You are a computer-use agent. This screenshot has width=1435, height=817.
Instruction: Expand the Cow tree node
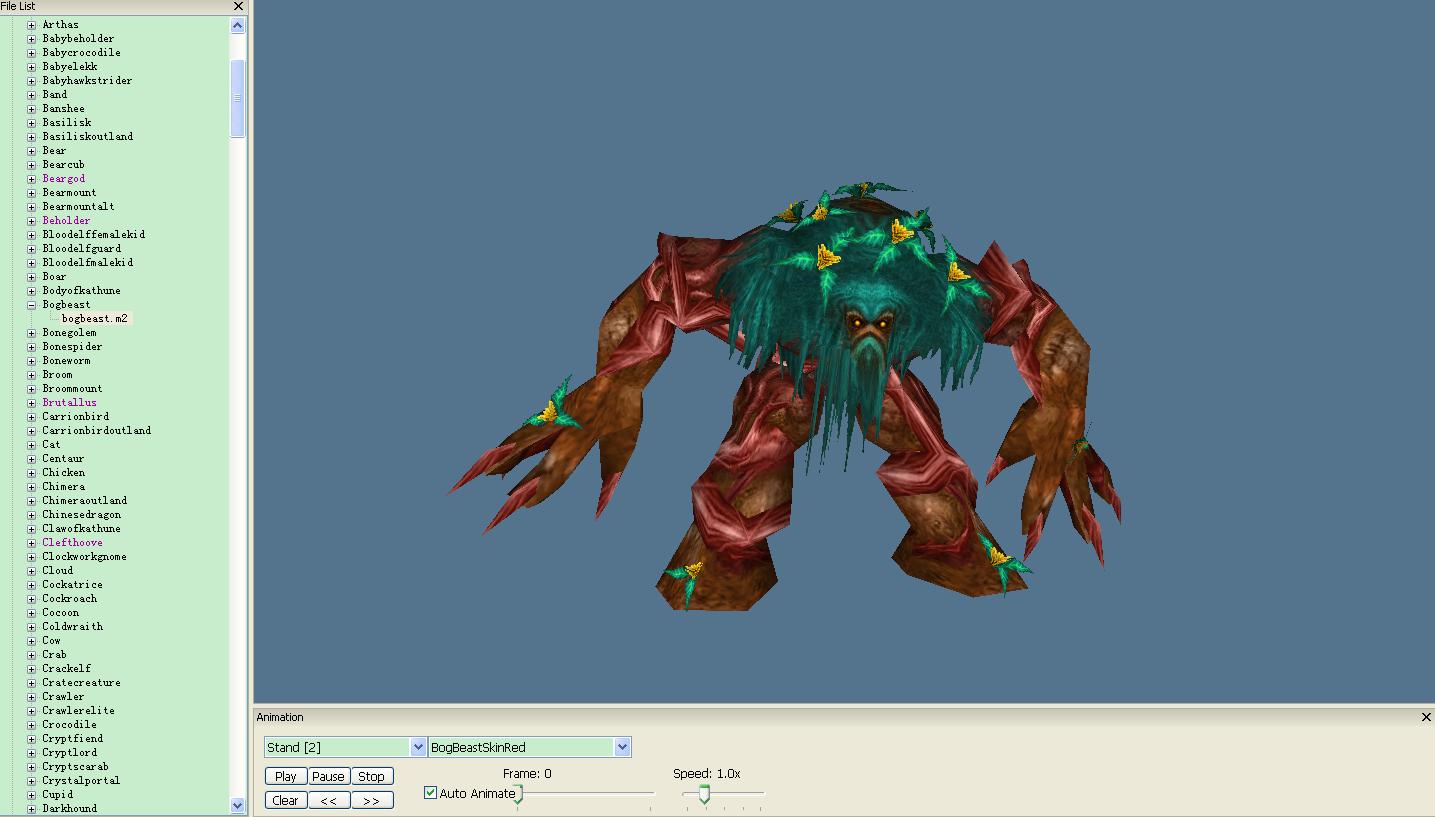click(31, 641)
